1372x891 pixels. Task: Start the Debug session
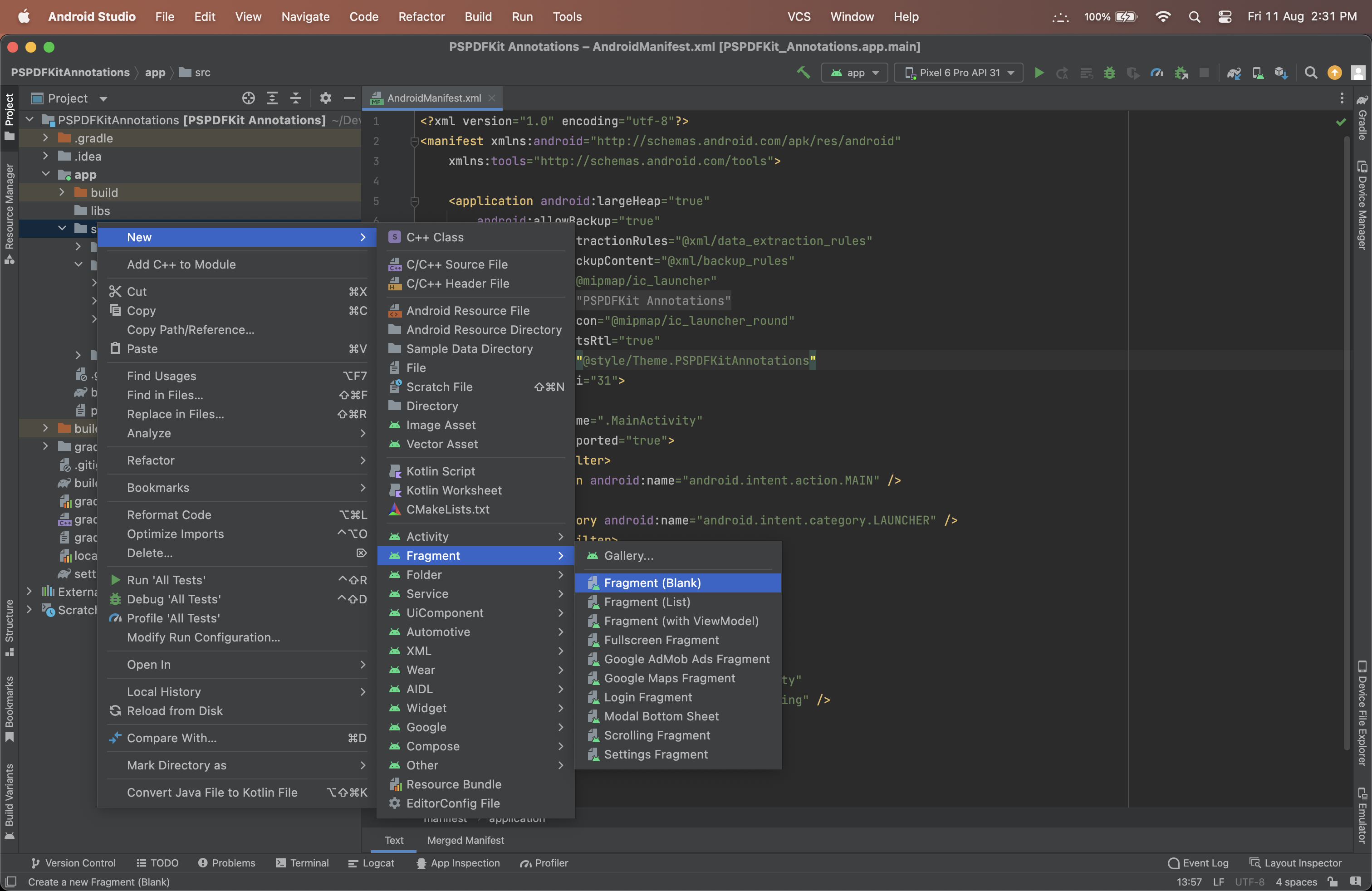tap(1110, 73)
